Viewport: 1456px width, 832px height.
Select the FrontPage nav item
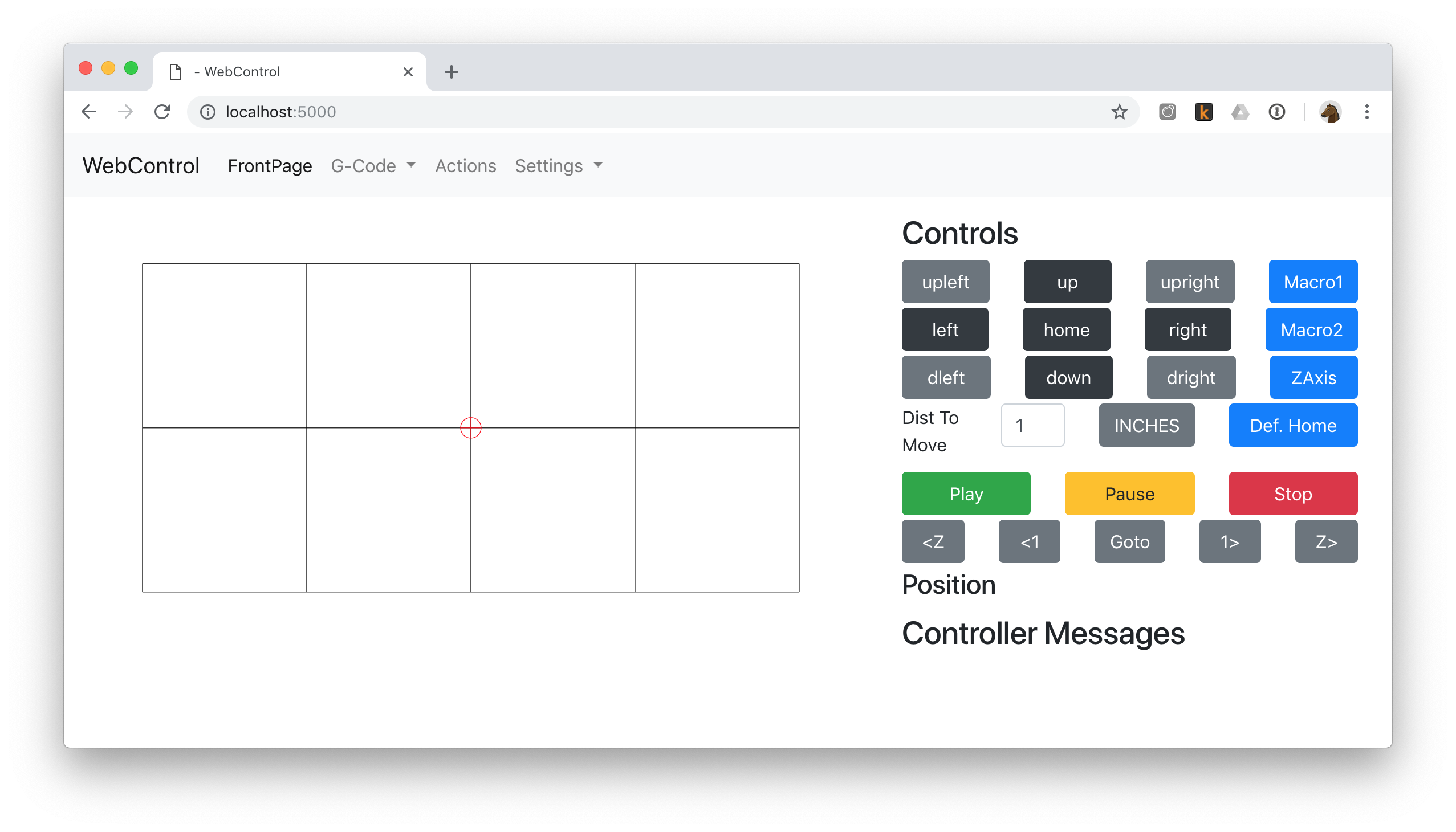(270, 166)
